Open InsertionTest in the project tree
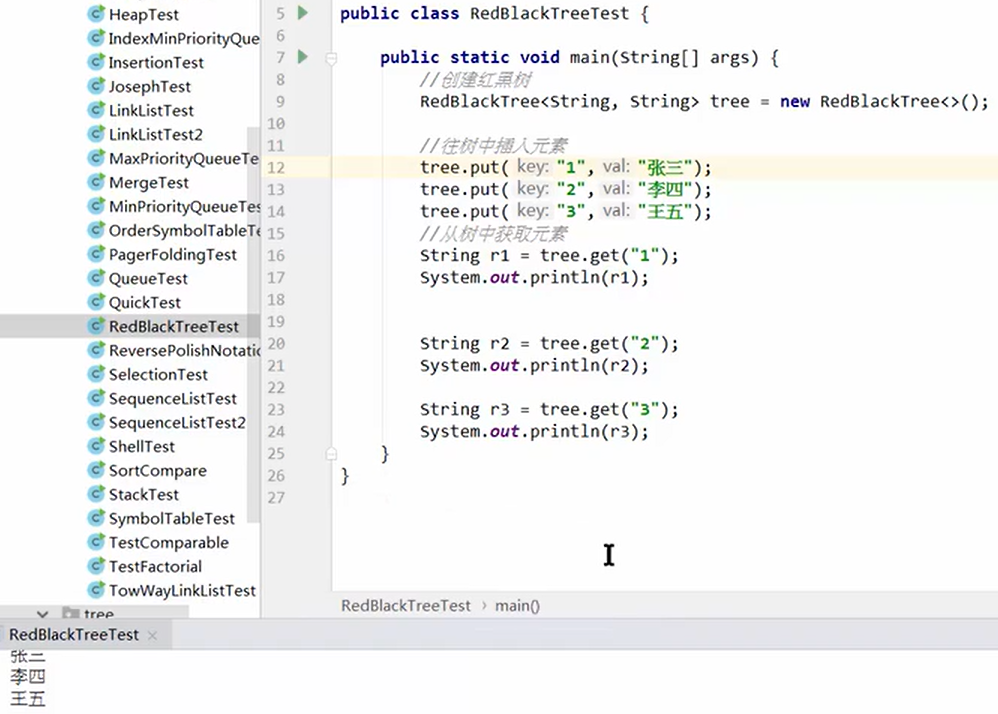The image size is (998, 714). click(x=156, y=62)
